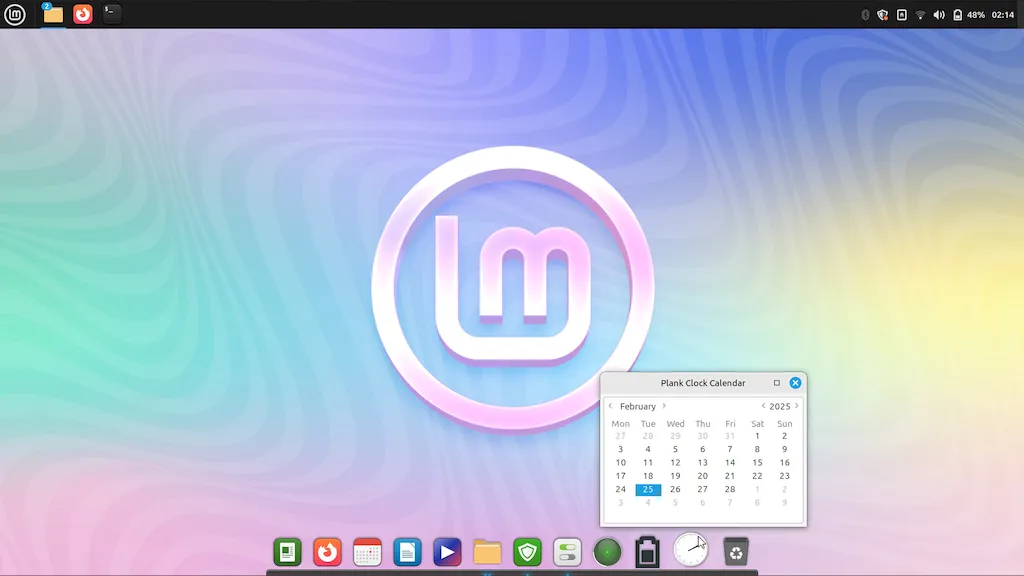Open the Terminal from the top panel
This screenshot has width=1024, height=576.
pos(112,14)
